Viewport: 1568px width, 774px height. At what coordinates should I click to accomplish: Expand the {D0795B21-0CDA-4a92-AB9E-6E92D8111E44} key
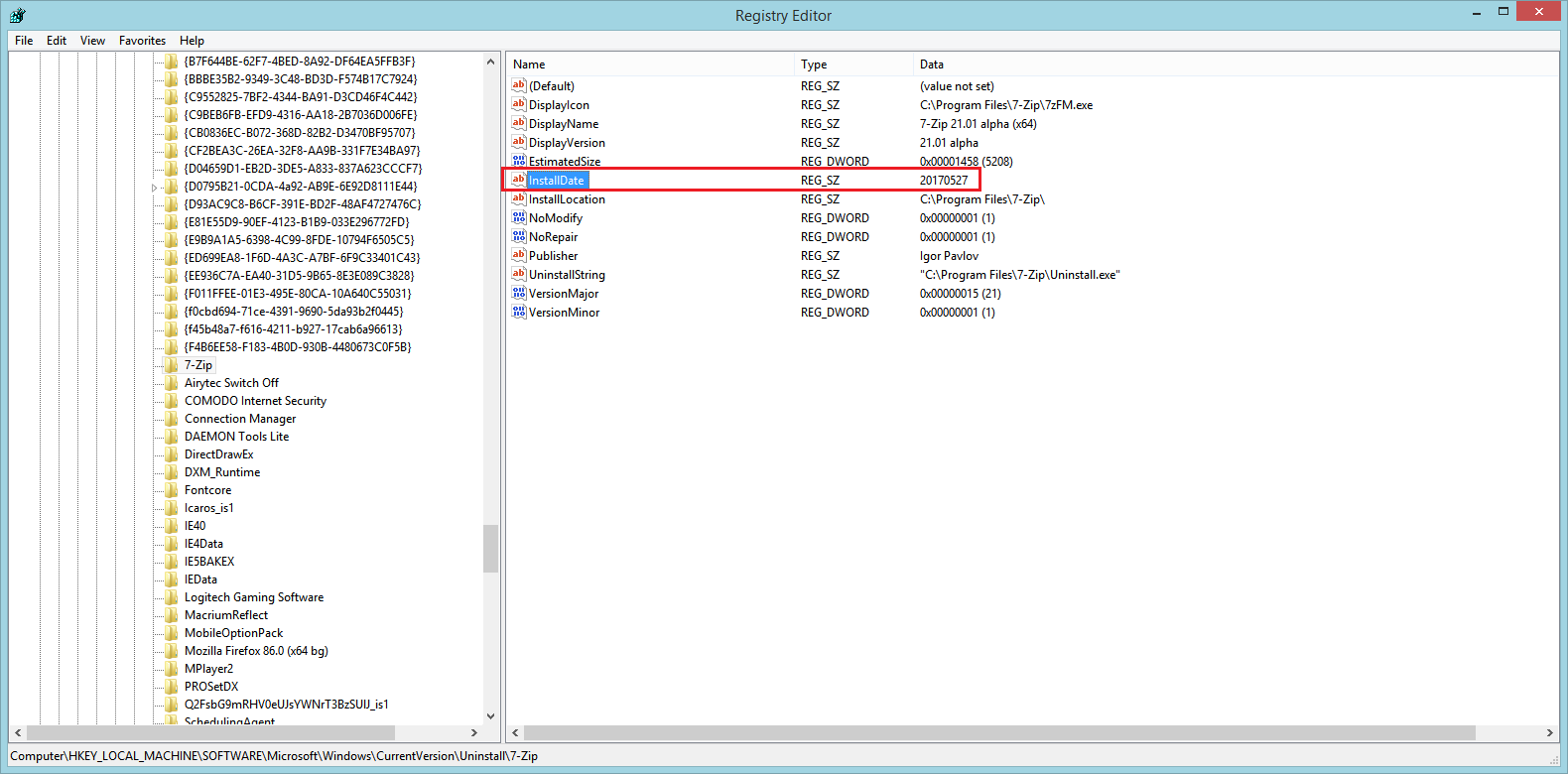tap(155, 187)
